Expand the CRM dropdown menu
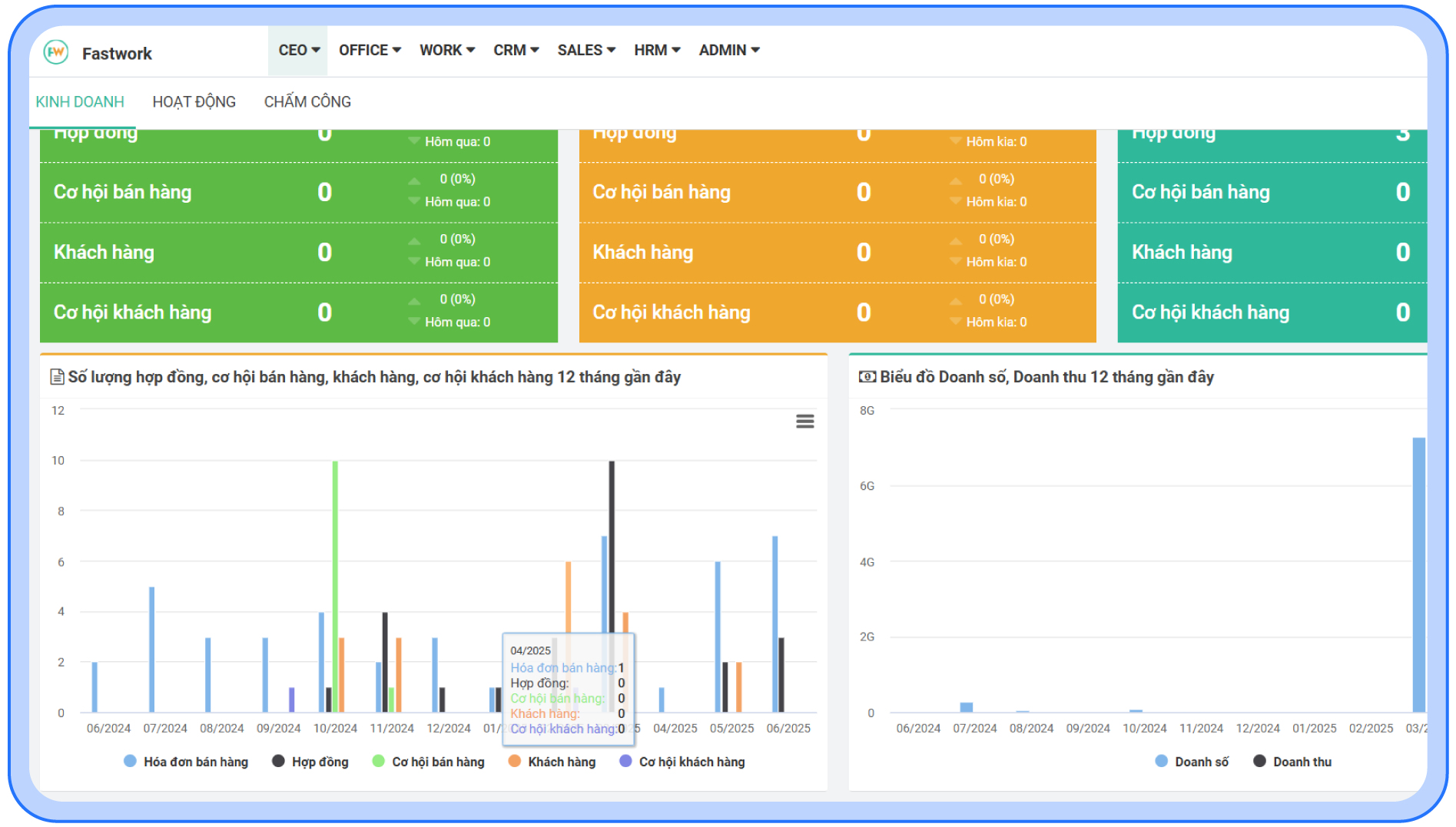 [516, 50]
